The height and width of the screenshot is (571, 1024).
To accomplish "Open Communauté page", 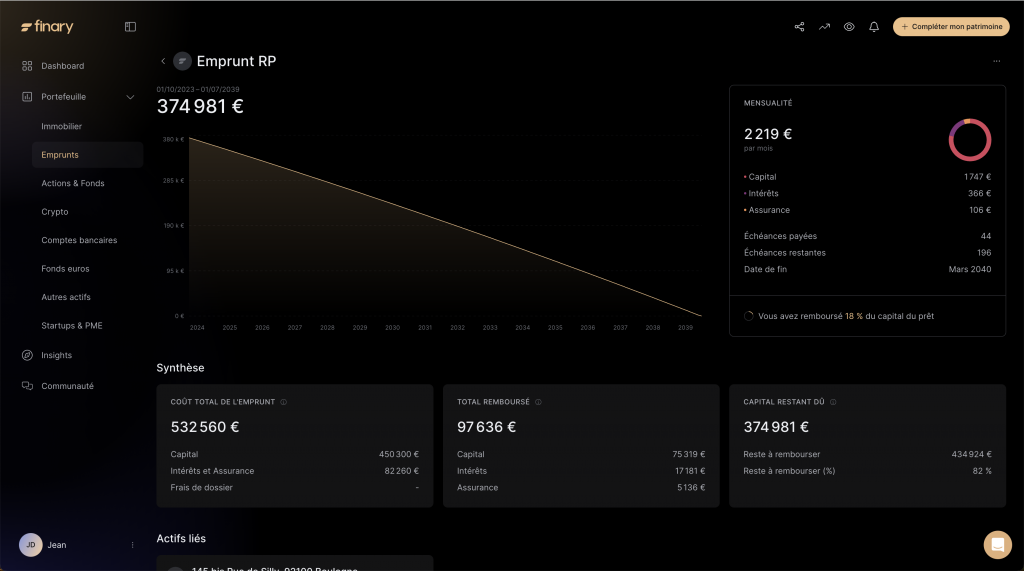I will [67, 386].
